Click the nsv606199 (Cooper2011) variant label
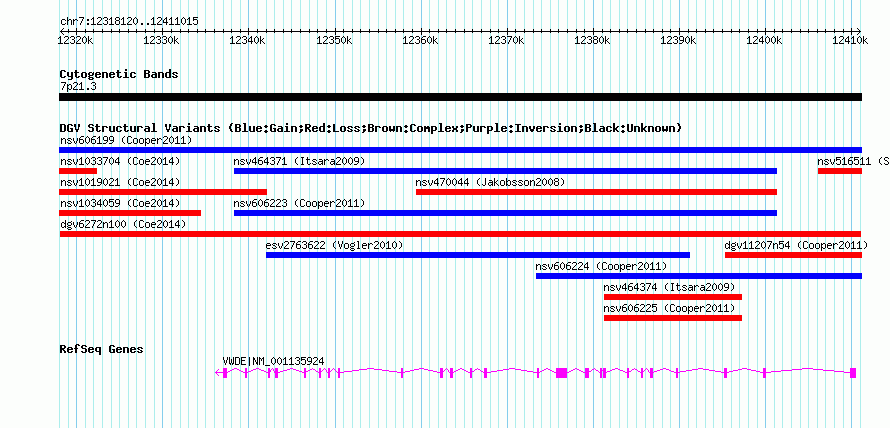 [x=126, y=140]
